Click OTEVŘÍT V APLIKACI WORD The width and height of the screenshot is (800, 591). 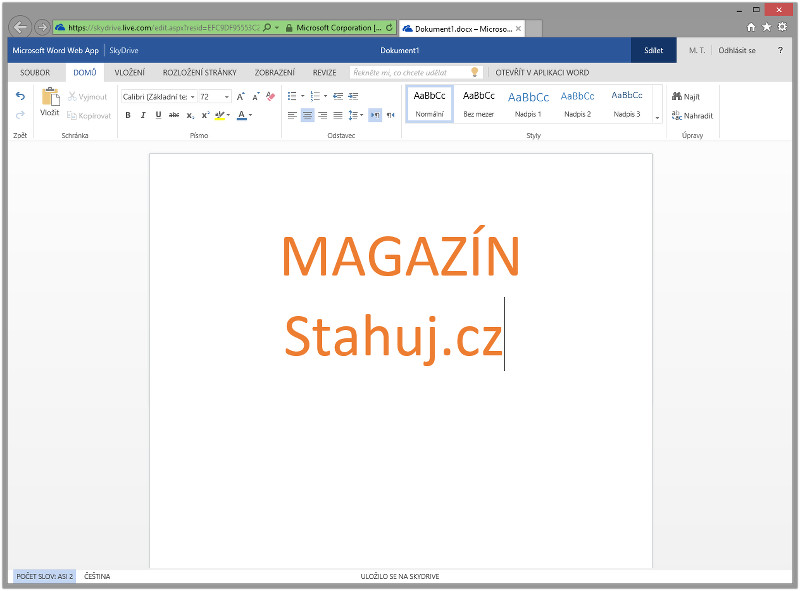pyautogui.click(x=542, y=72)
